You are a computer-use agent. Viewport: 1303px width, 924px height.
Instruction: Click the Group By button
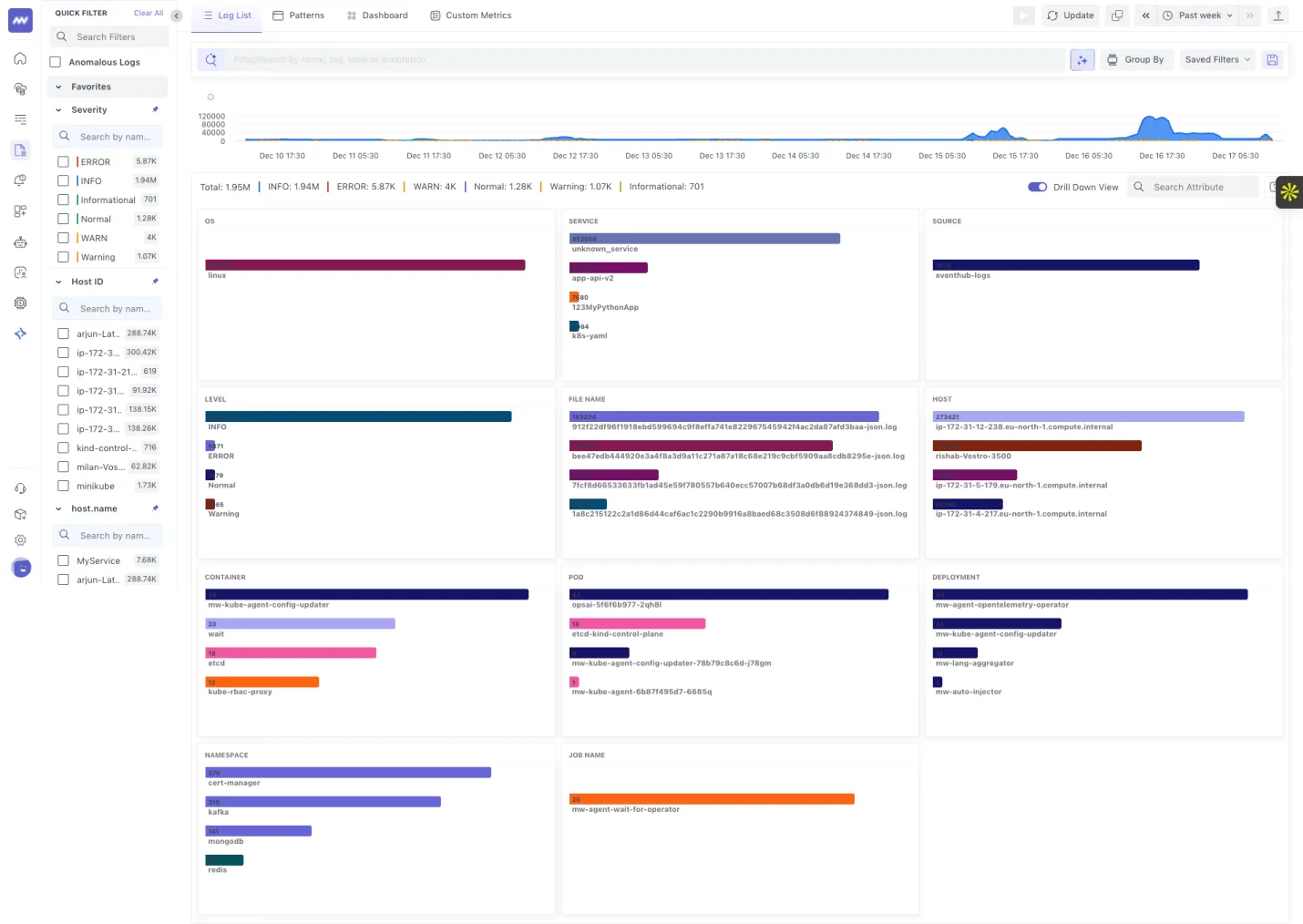[1135, 60]
